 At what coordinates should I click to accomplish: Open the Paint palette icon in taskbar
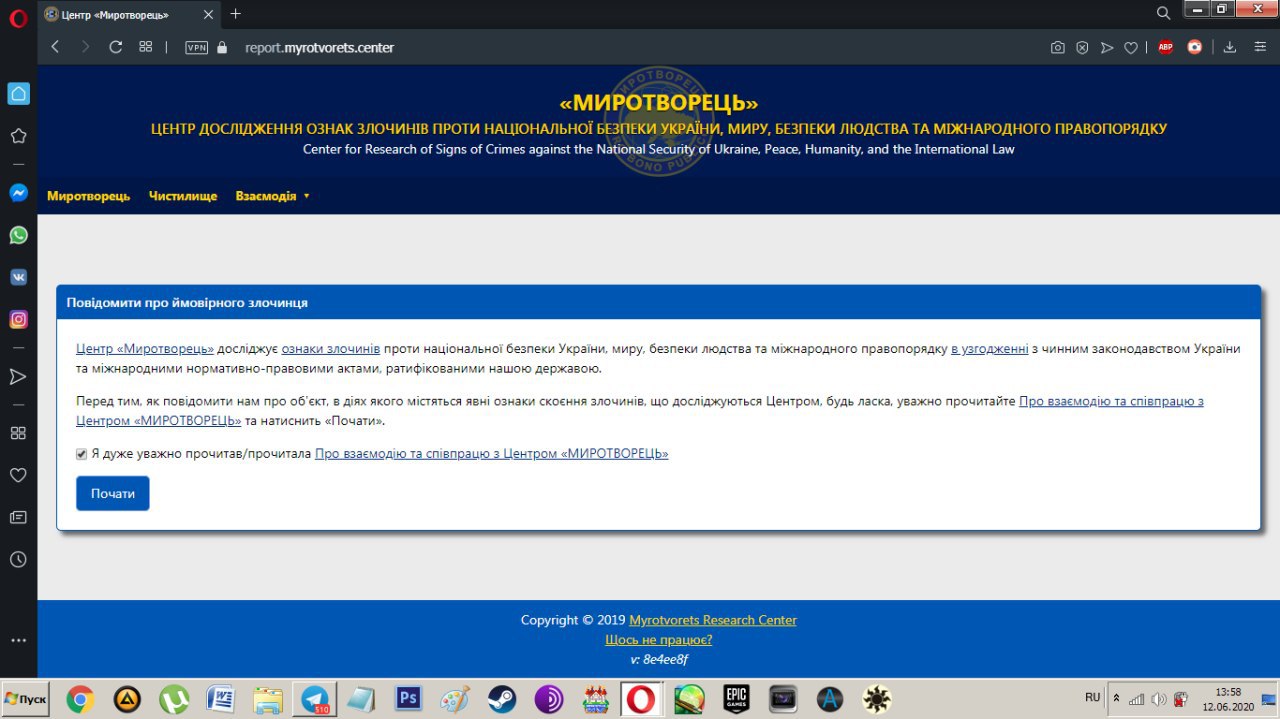[455, 698]
